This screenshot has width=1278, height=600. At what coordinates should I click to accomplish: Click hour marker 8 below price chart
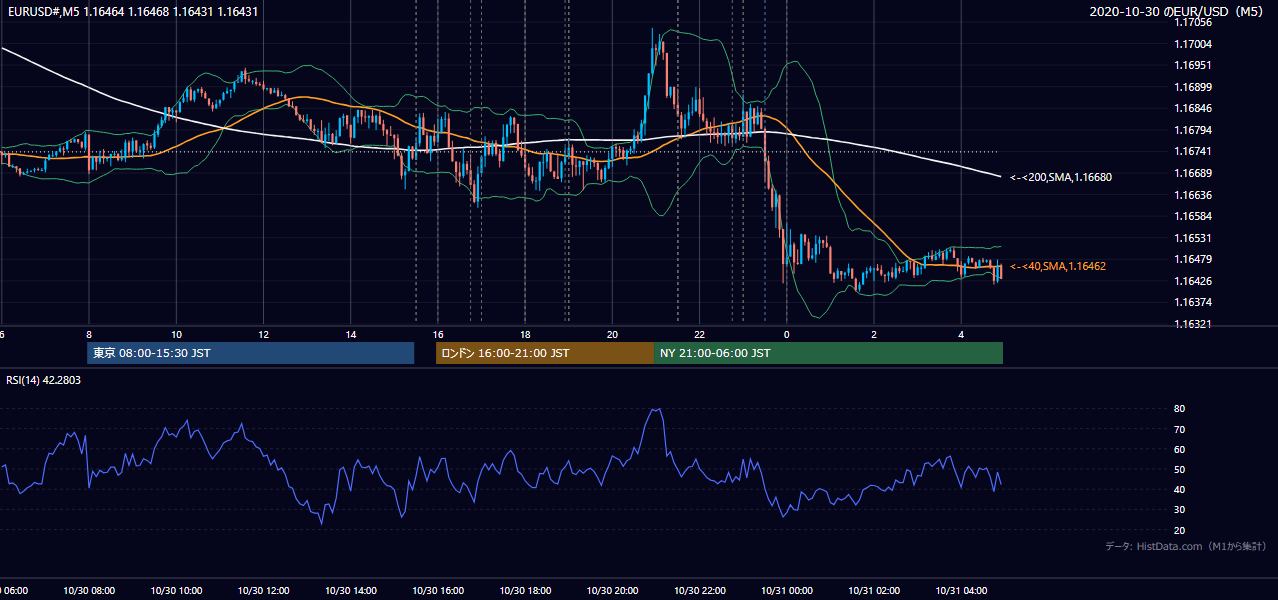[x=89, y=334]
